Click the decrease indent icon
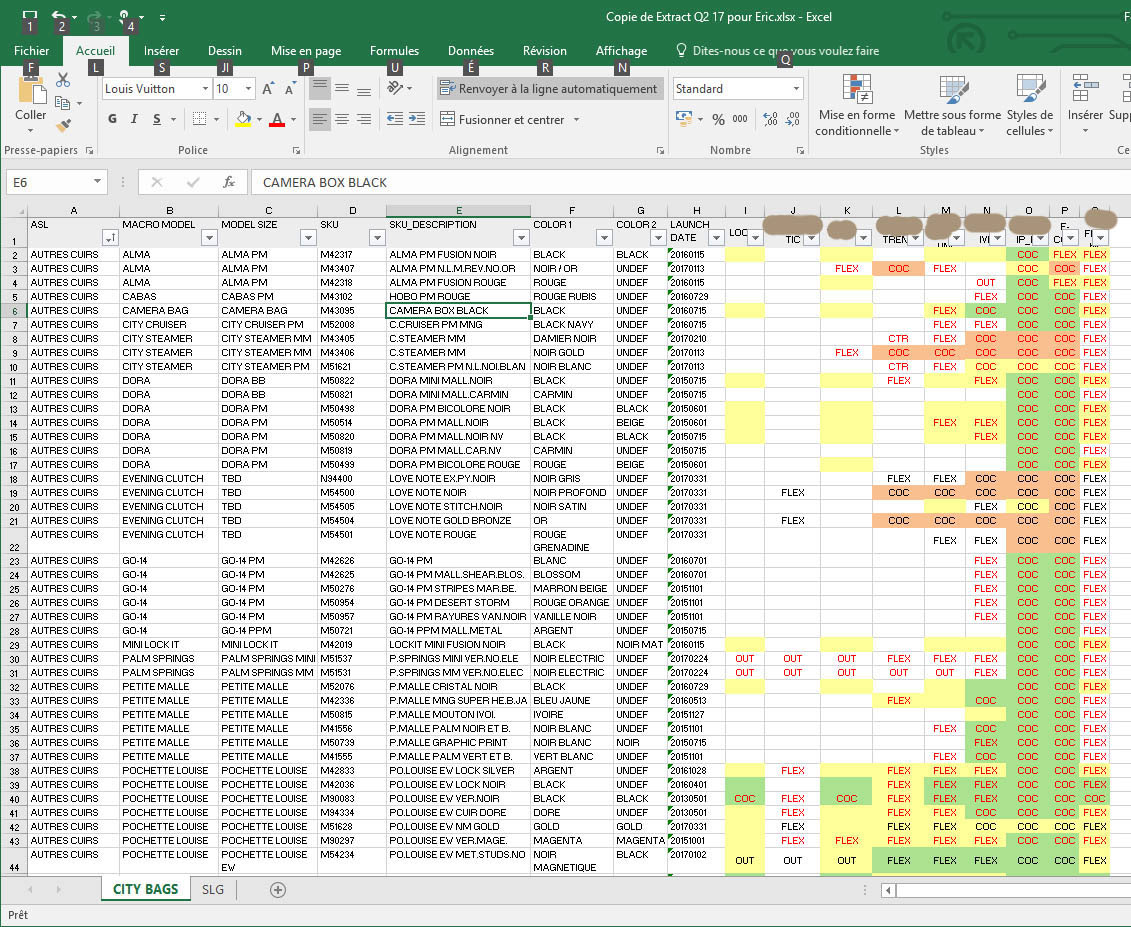This screenshot has height=927, width=1131. tap(395, 119)
